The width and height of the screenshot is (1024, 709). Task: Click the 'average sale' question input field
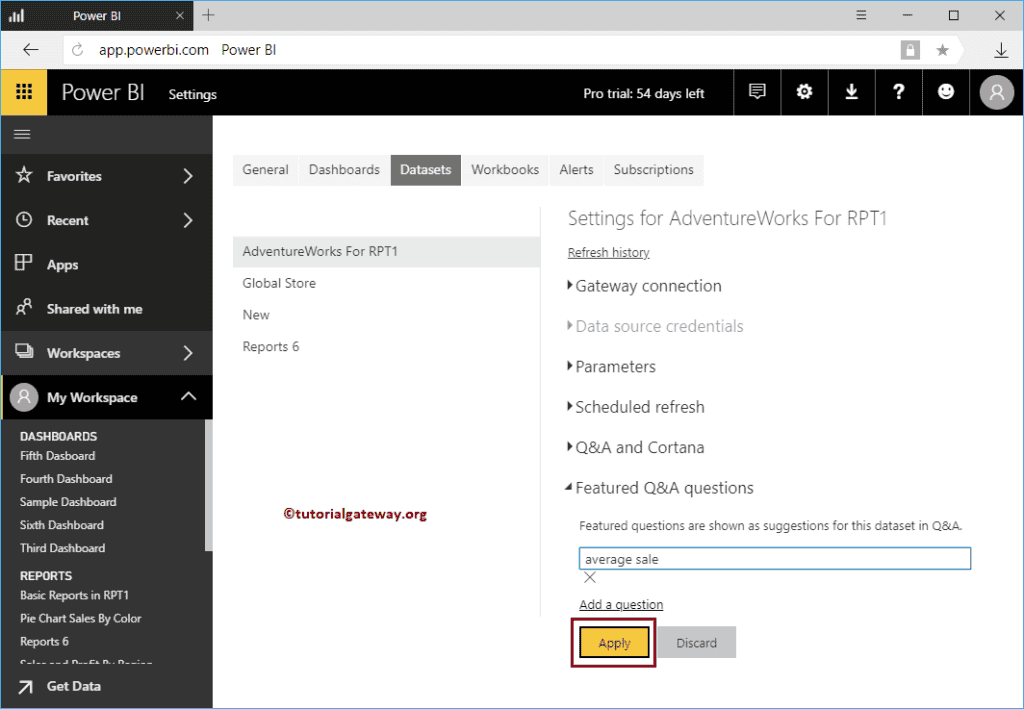coord(774,559)
